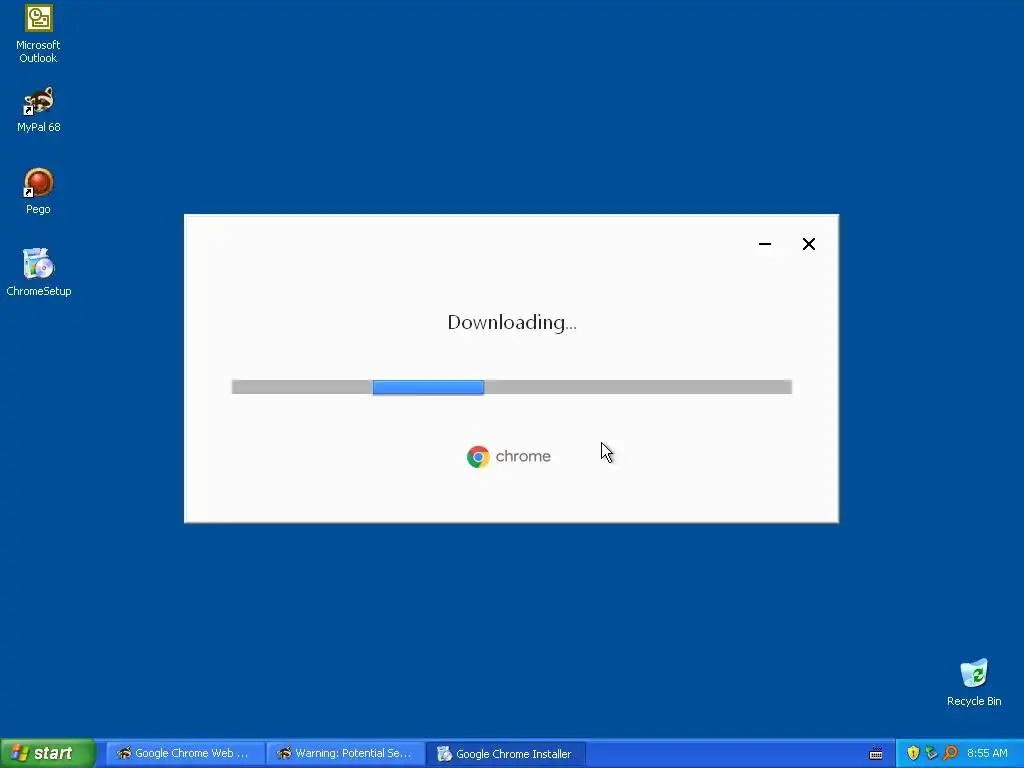Screen dimensions: 1024x768
Task: Click the Chrome logo in installer
Action: pos(478,456)
